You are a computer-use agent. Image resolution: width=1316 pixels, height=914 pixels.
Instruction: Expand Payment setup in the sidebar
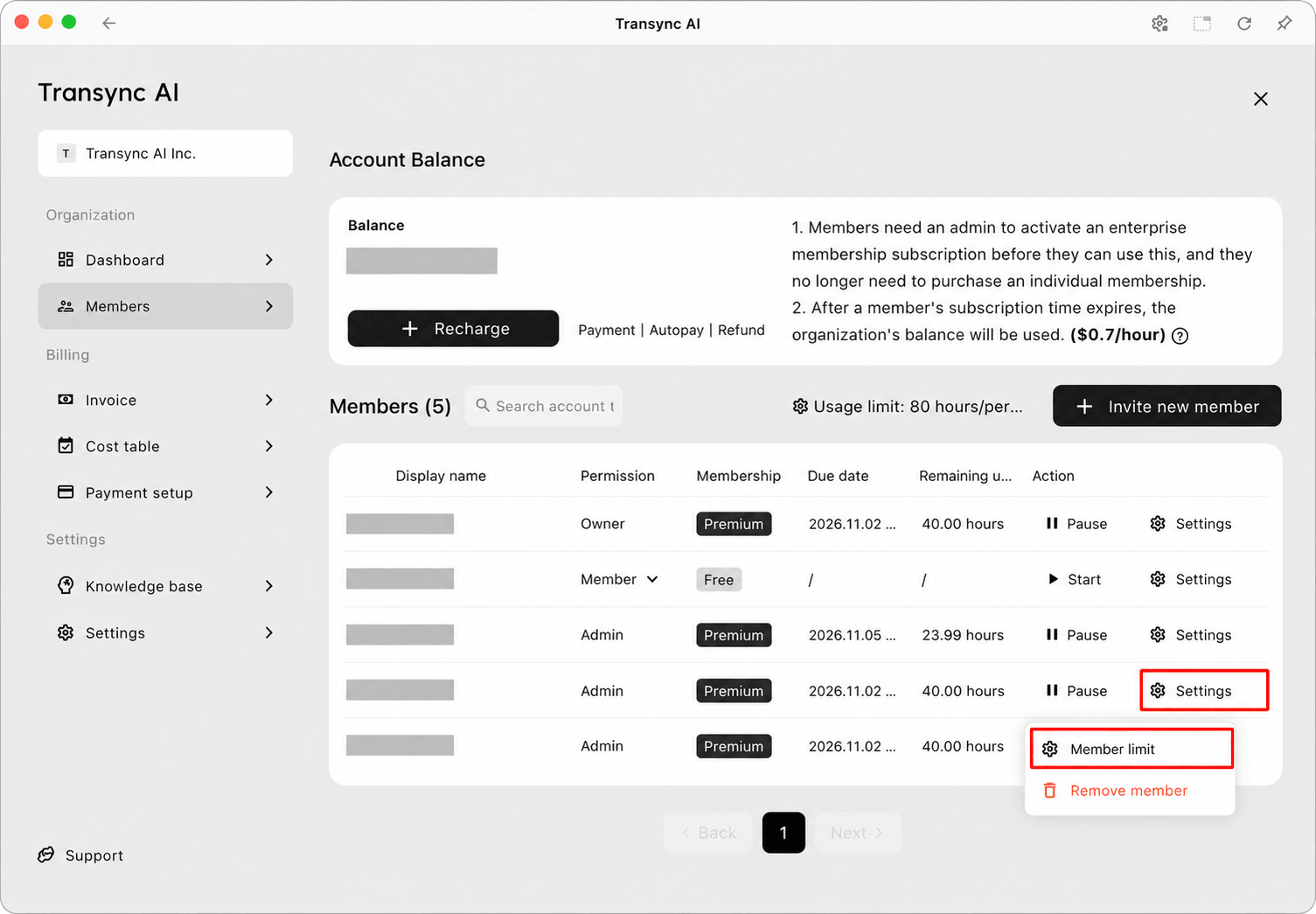(165, 492)
